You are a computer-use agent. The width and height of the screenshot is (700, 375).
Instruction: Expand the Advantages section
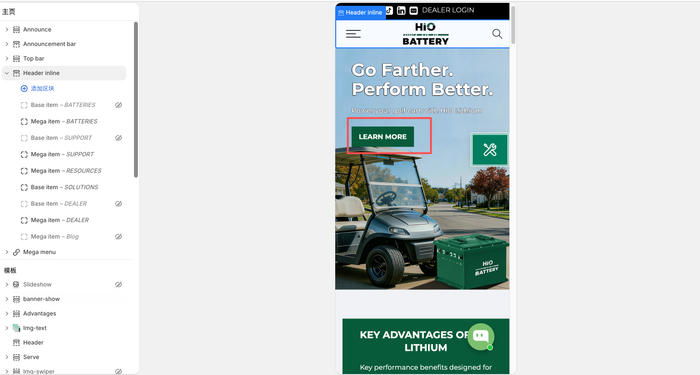click(7, 313)
